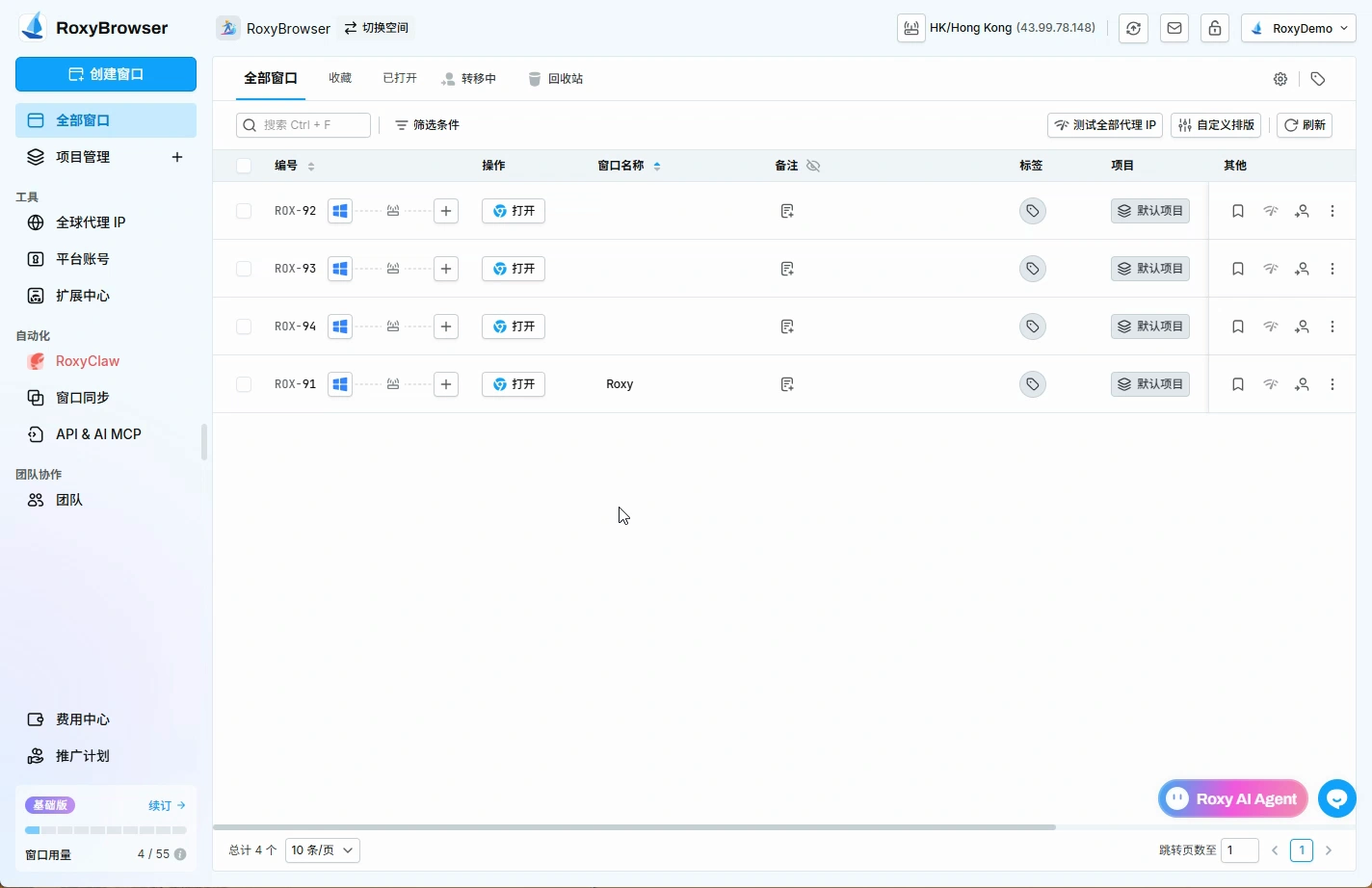Open the Roxy AI Agent assistant
Viewport: 1372px width, 888px height.
tap(1233, 798)
